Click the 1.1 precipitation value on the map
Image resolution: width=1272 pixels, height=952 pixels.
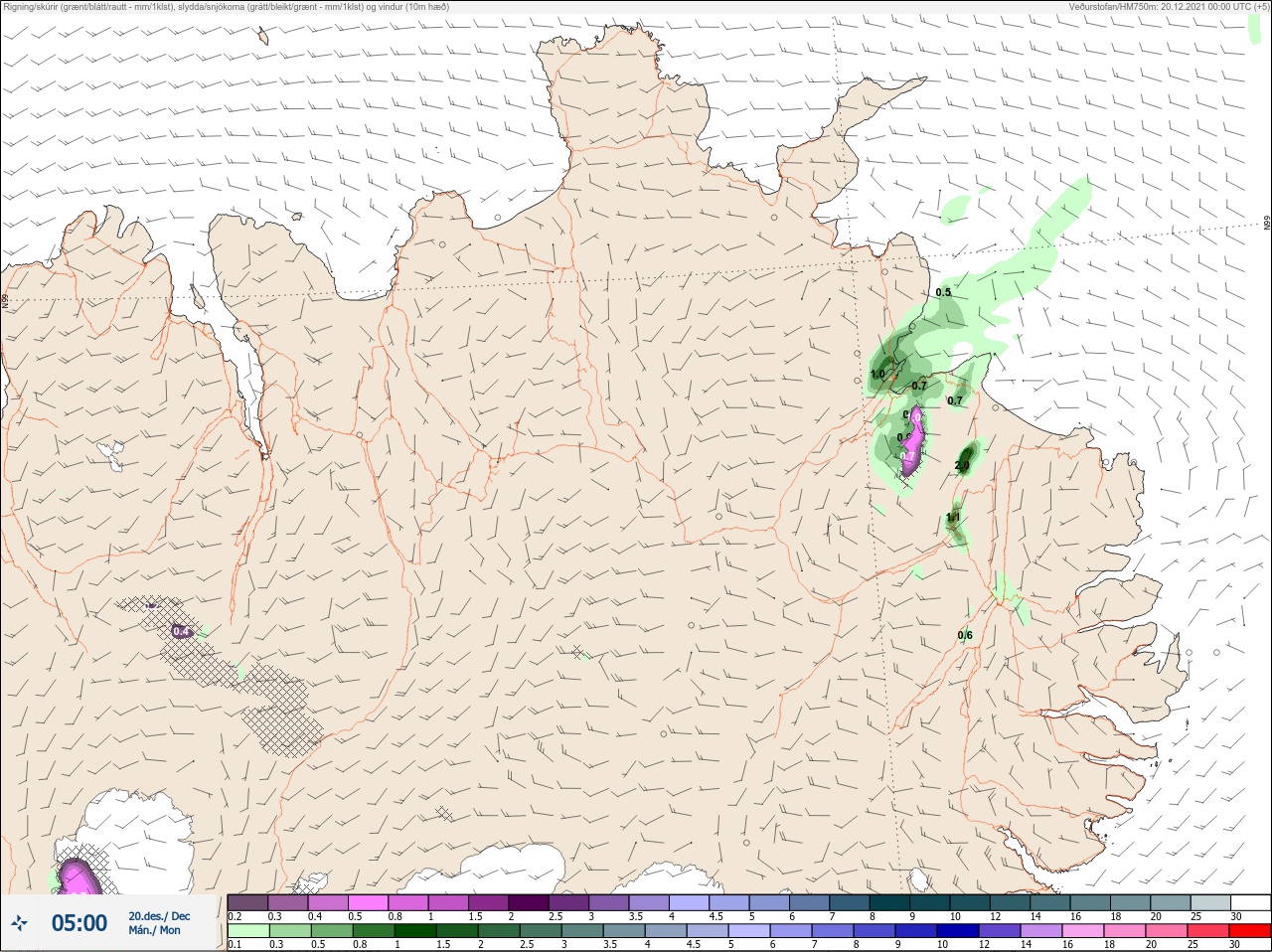[953, 518]
